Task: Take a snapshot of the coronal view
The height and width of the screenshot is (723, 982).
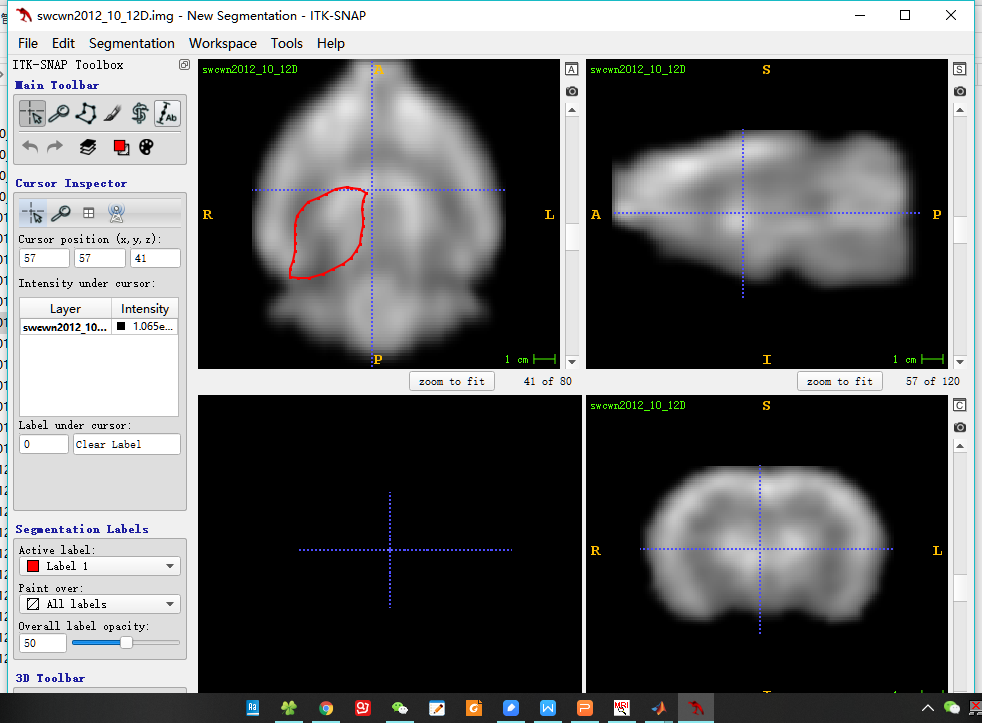Action: (x=959, y=427)
